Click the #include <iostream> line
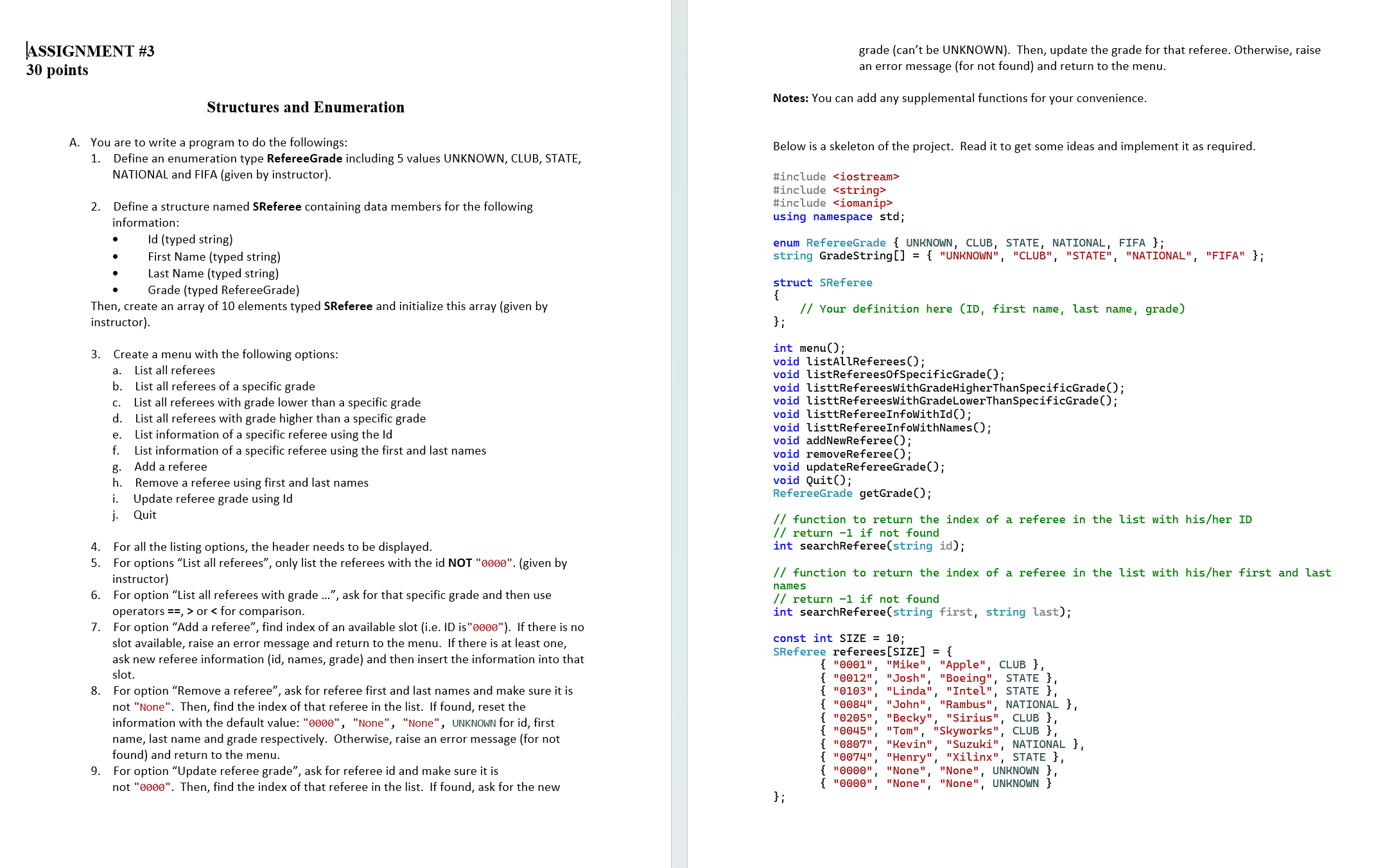The height and width of the screenshot is (868, 1383). (836, 177)
